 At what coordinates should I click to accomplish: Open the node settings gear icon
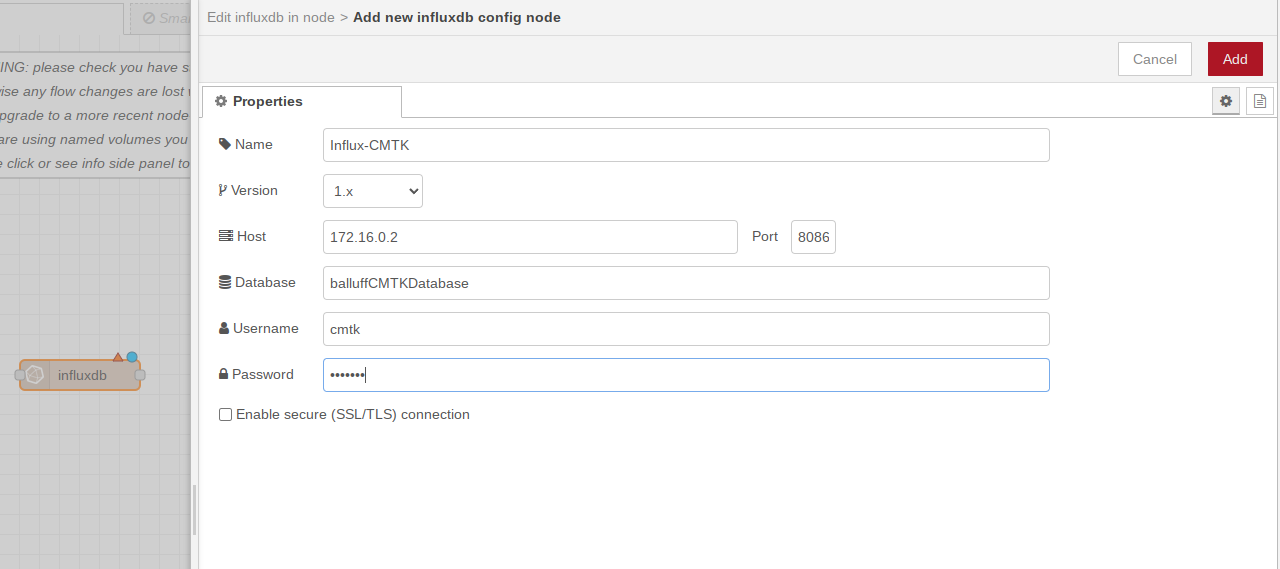tap(1226, 101)
